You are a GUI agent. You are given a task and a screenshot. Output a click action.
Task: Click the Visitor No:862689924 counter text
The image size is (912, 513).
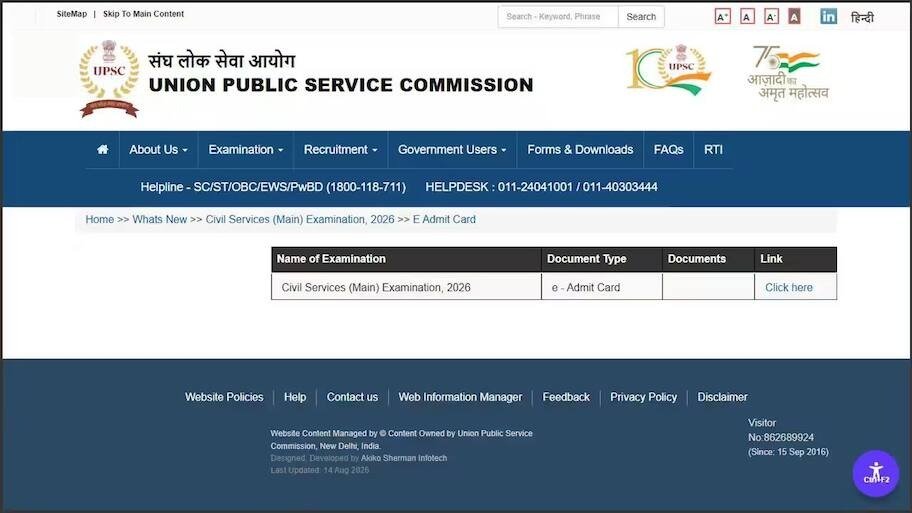[781, 430]
